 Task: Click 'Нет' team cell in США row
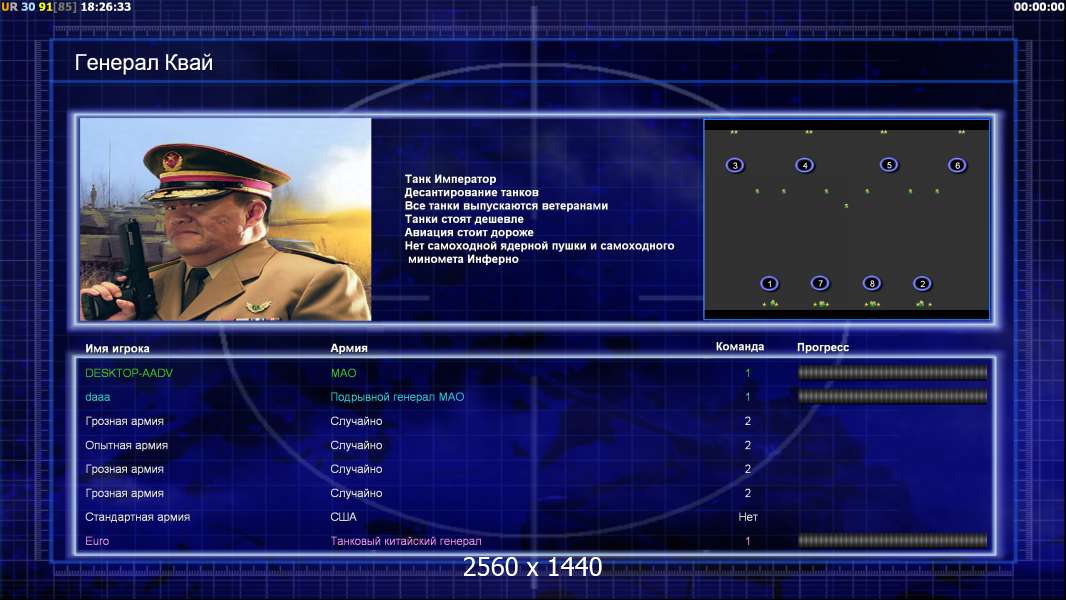[x=748, y=517]
